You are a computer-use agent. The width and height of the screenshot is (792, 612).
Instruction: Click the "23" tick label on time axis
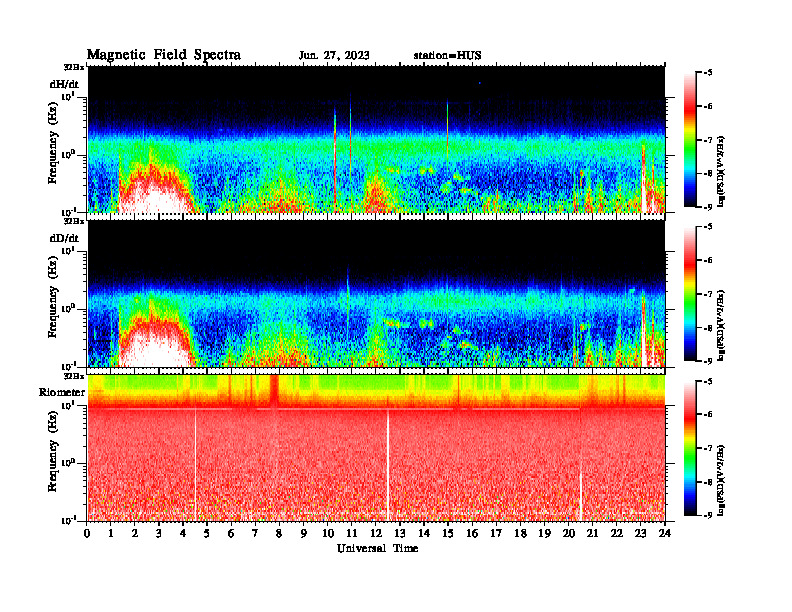641,533
